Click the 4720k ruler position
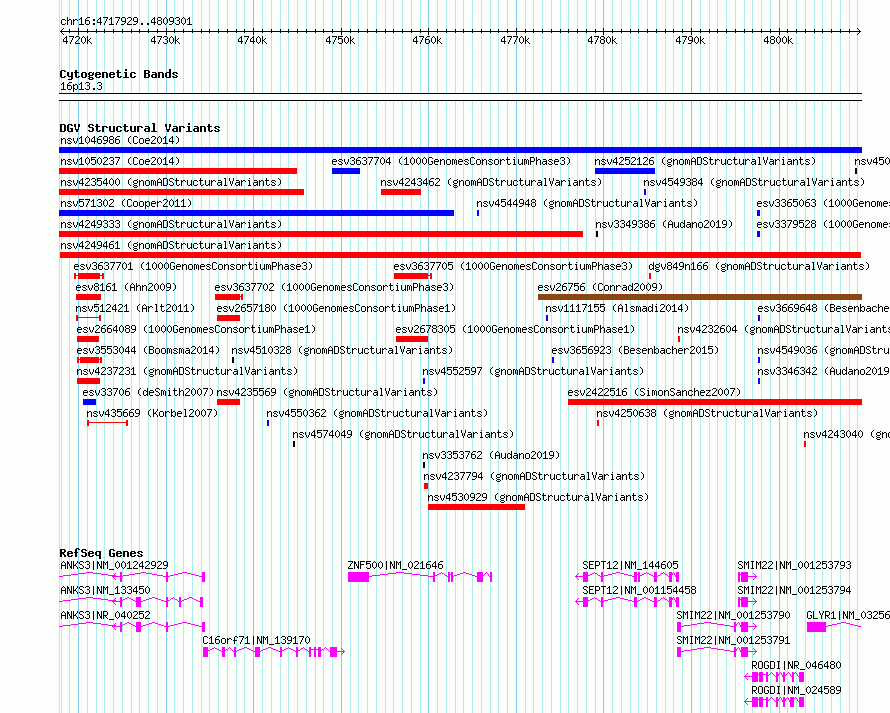 pyautogui.click(x=77, y=40)
